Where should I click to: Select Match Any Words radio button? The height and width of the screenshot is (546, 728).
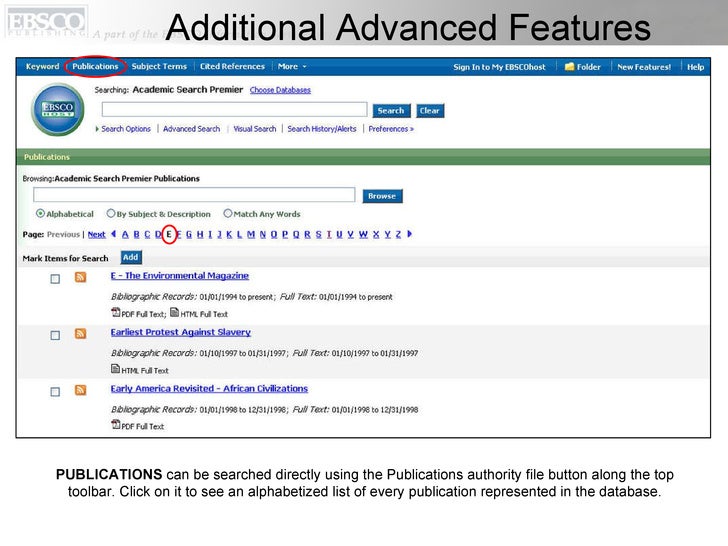pos(228,214)
